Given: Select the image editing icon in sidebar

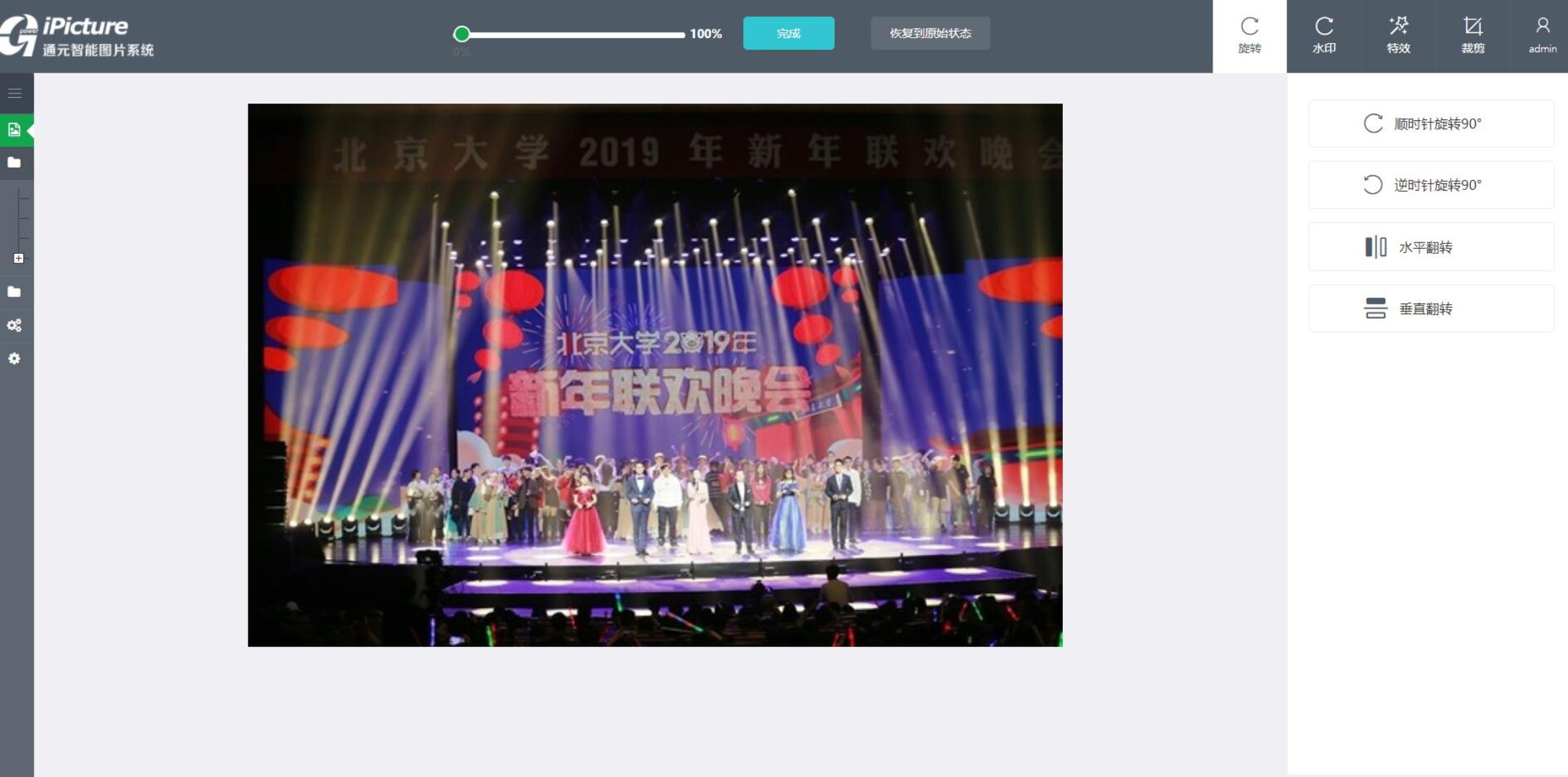Looking at the screenshot, I should [x=14, y=129].
